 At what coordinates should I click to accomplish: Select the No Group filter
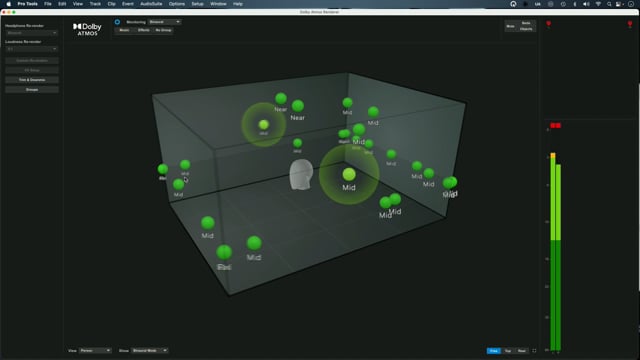coord(163,30)
